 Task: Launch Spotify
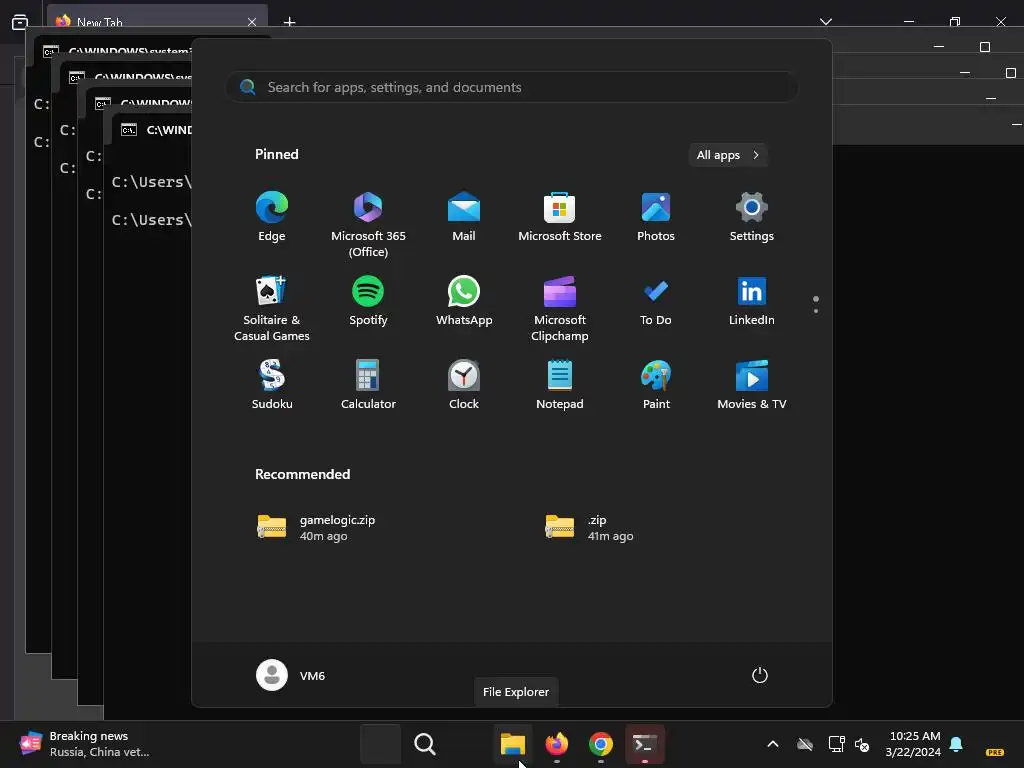tap(368, 302)
